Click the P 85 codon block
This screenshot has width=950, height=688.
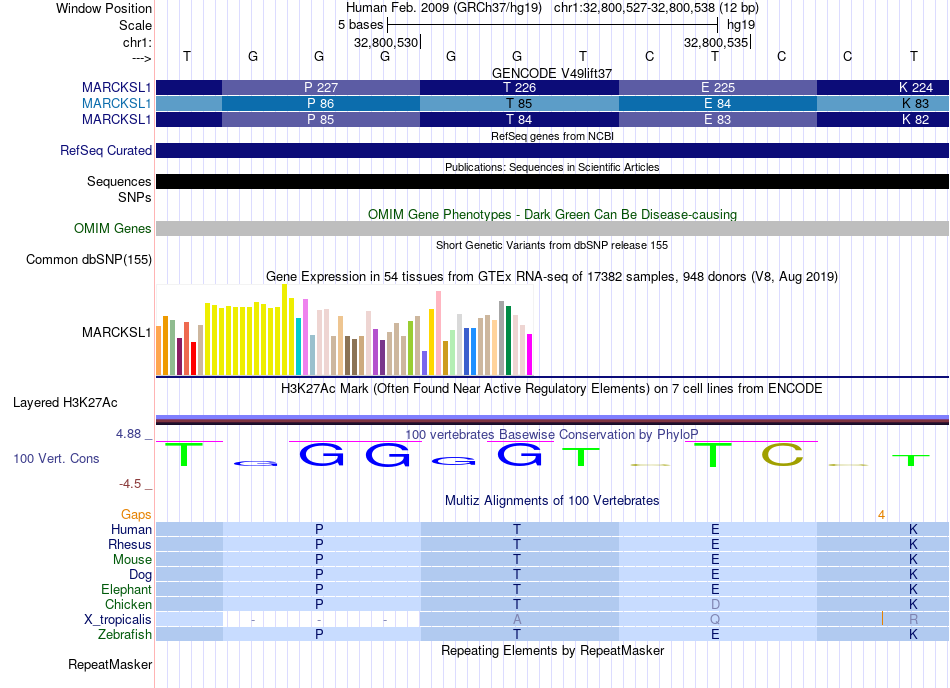point(321,119)
